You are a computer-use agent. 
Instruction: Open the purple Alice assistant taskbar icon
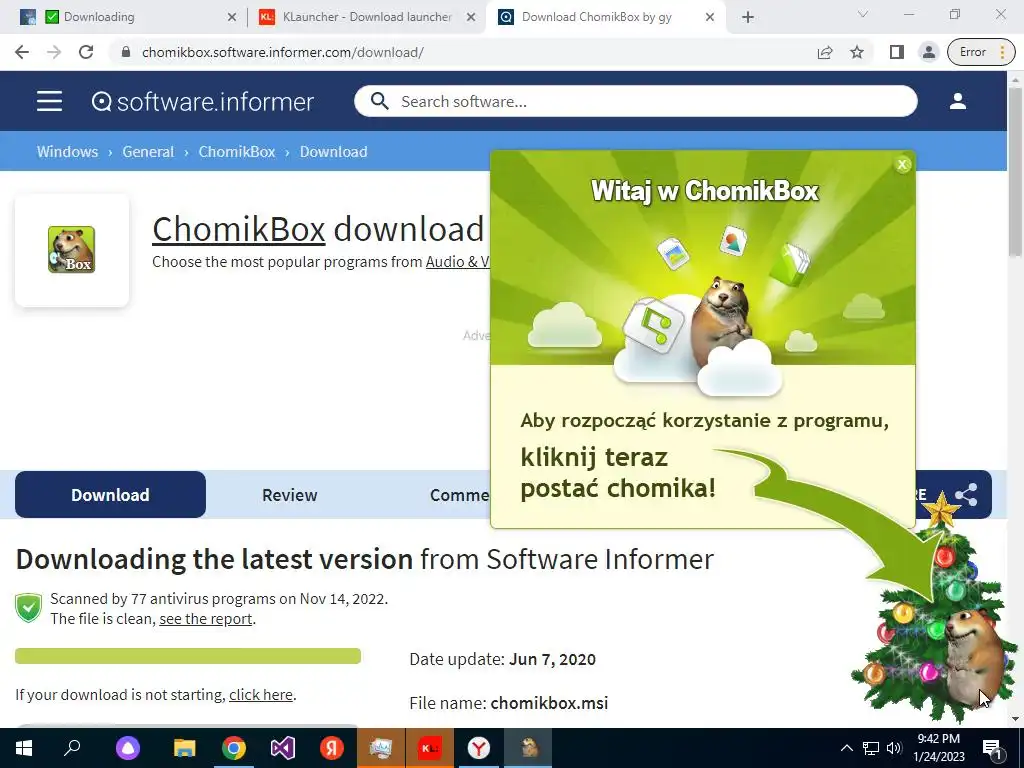point(128,748)
